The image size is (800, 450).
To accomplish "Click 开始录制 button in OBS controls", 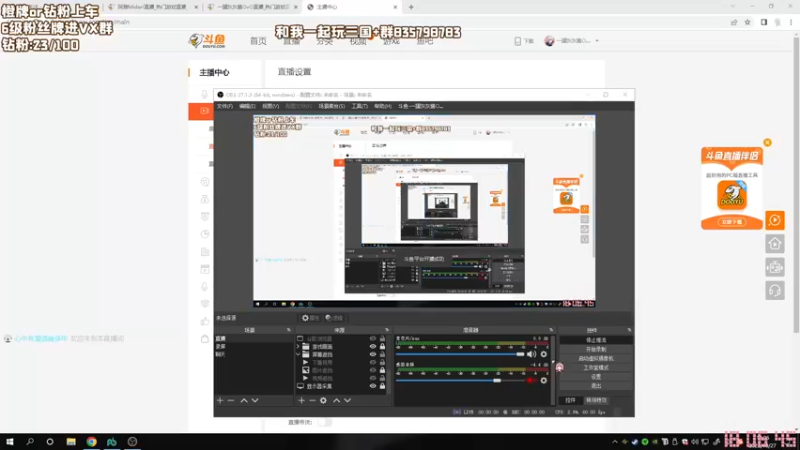I will 596,349.
